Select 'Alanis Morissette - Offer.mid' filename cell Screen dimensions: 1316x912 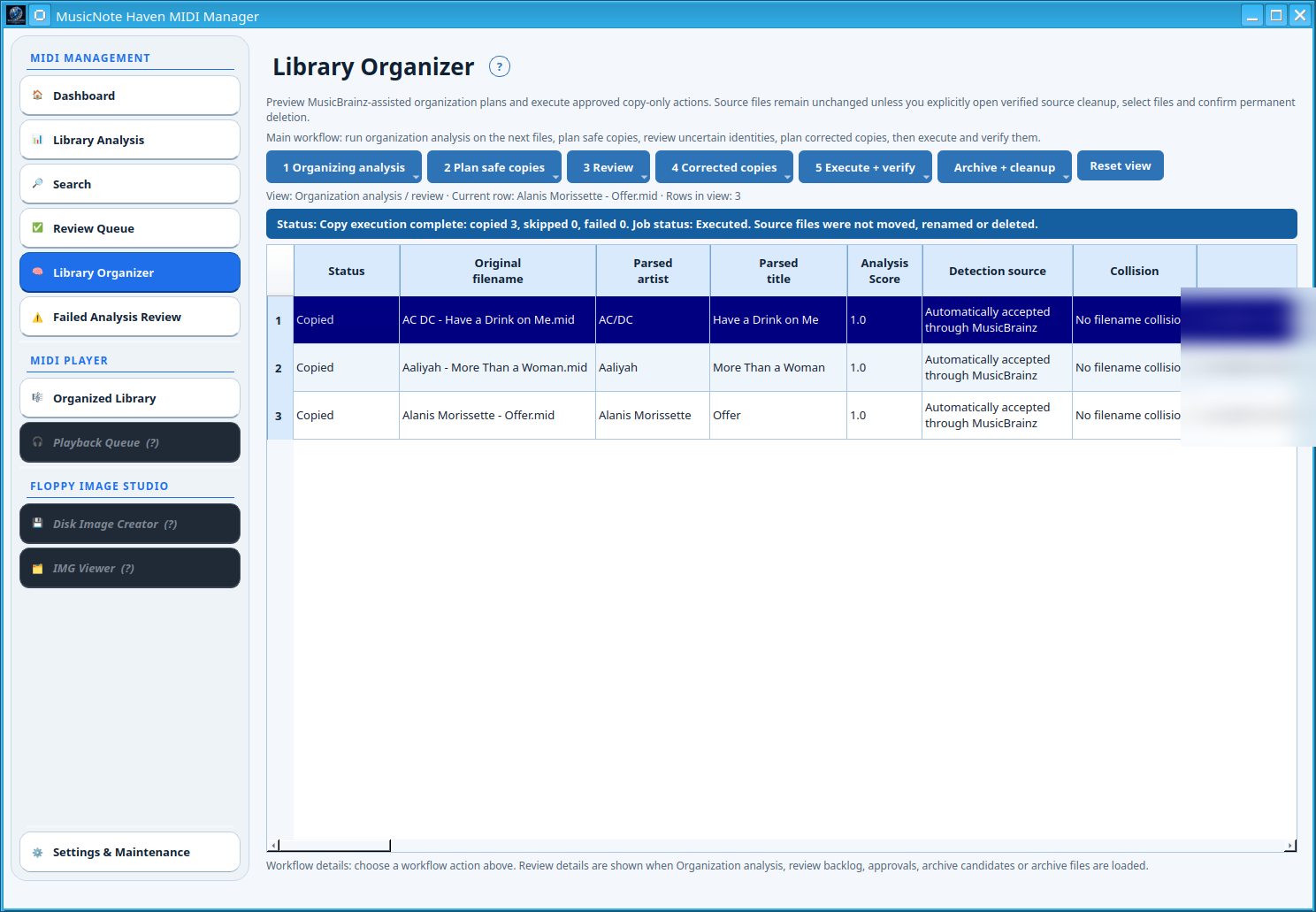pos(498,415)
